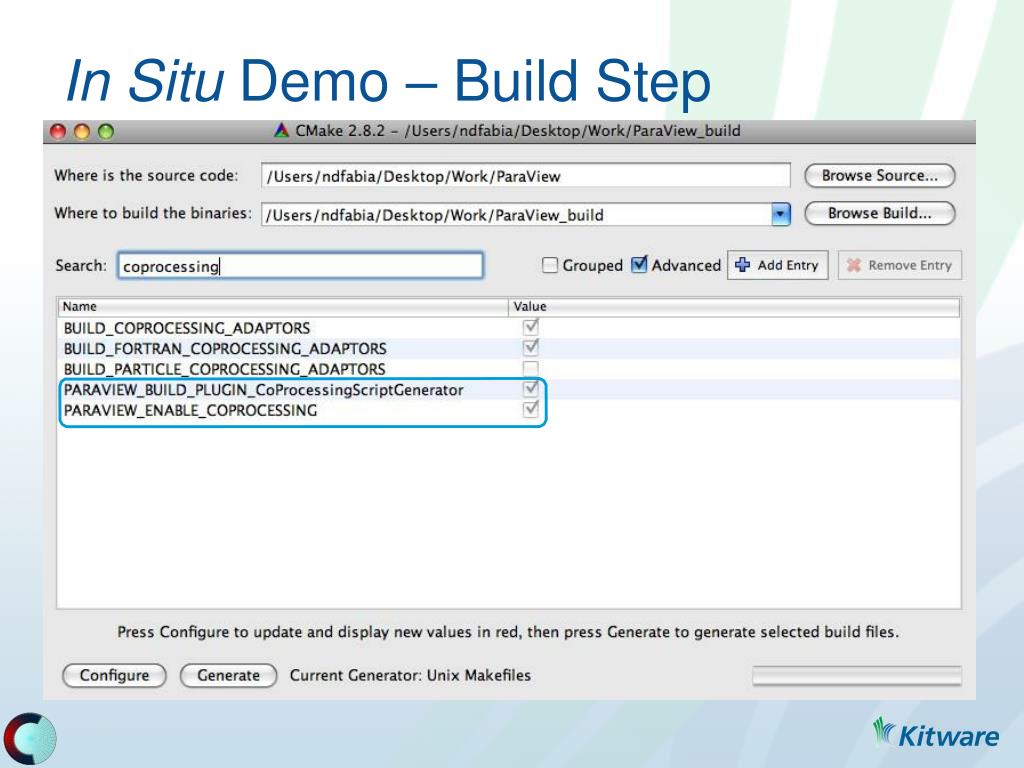The image size is (1024, 768).
Task: Enable the Grouped checkbox
Action: coord(550,265)
